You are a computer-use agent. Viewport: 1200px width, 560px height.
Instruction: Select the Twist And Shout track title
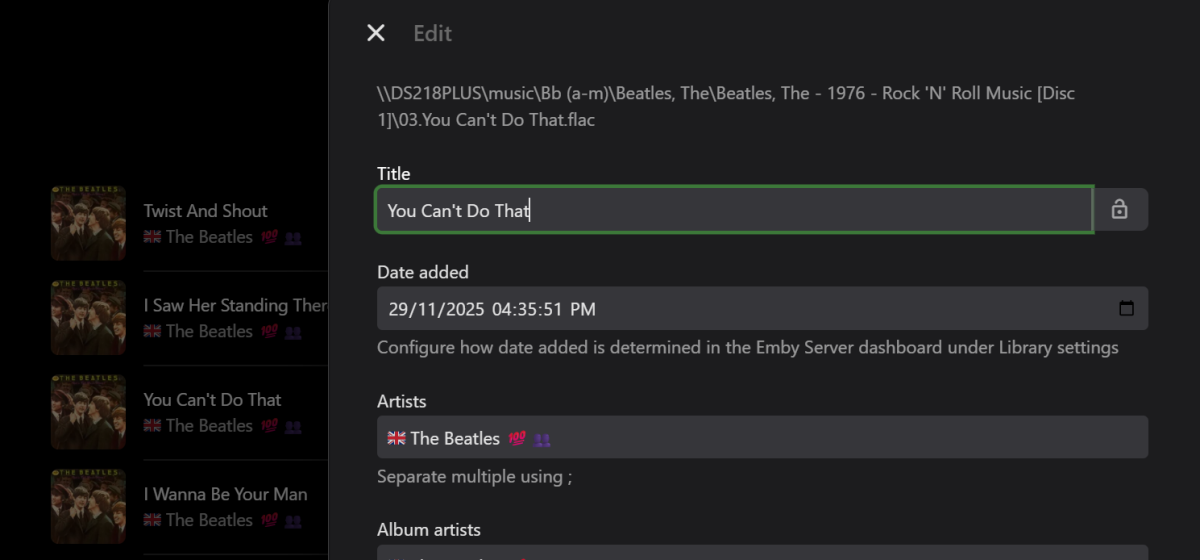point(205,211)
